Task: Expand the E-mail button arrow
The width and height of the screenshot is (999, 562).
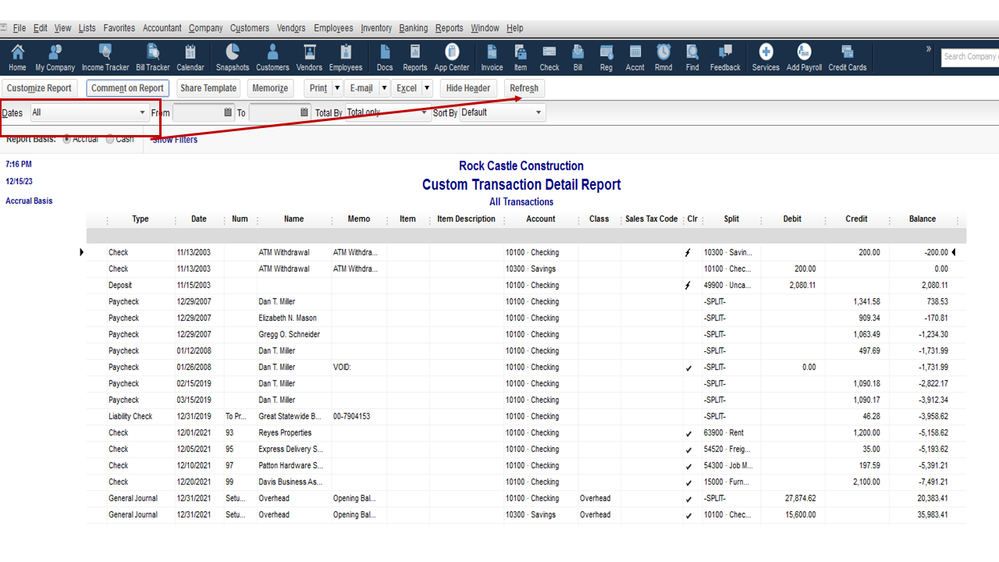Action: 384,88
